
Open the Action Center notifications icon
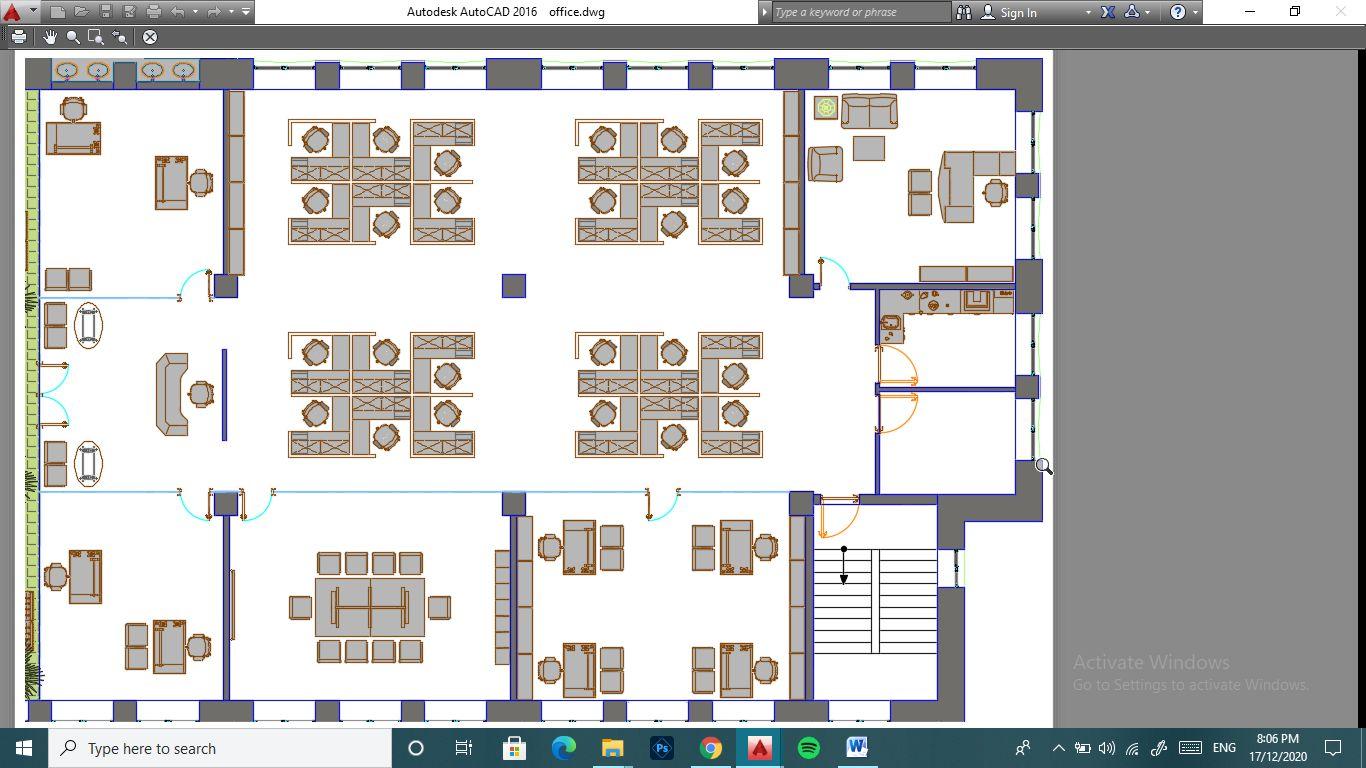(1333, 748)
